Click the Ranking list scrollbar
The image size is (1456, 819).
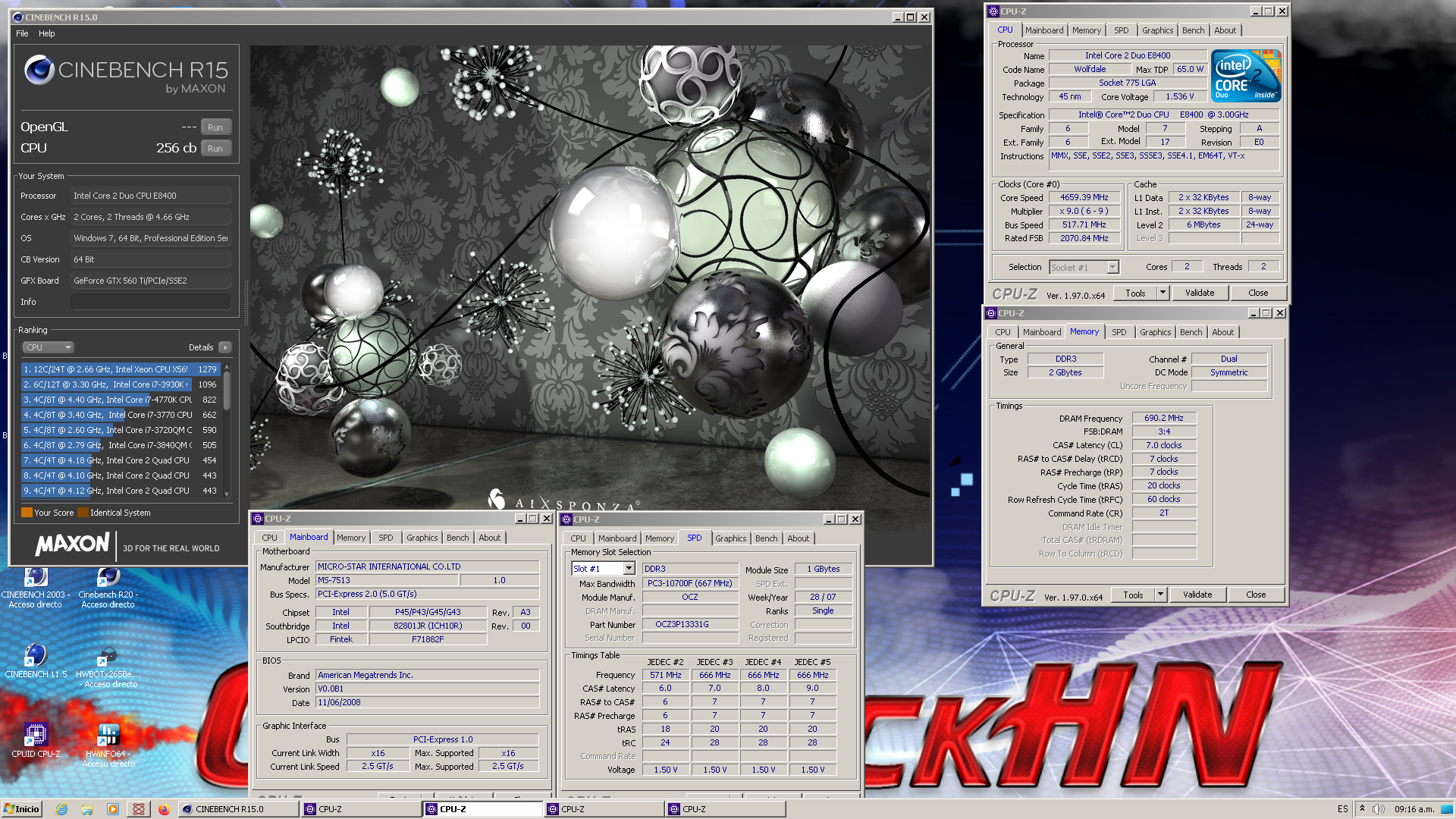(x=227, y=431)
